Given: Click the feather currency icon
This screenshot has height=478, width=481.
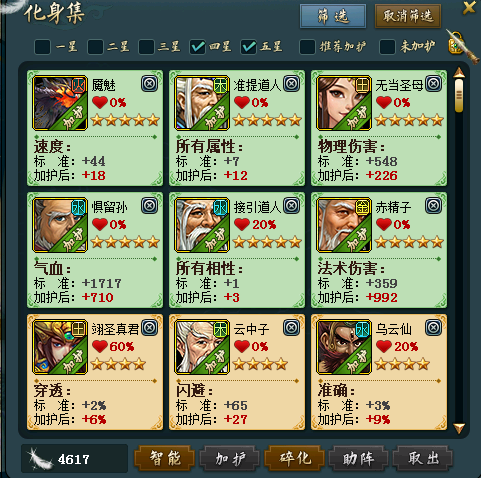Looking at the screenshot, I should coord(39,459).
